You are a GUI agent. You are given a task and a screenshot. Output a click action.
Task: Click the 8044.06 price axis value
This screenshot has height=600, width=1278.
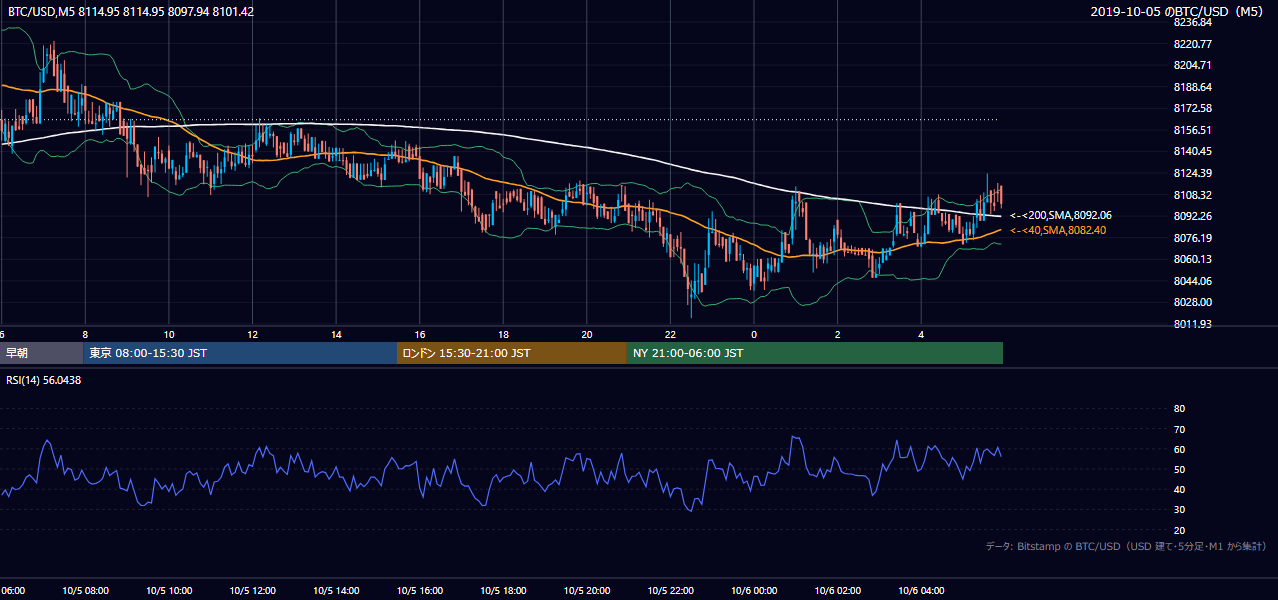coord(1192,281)
